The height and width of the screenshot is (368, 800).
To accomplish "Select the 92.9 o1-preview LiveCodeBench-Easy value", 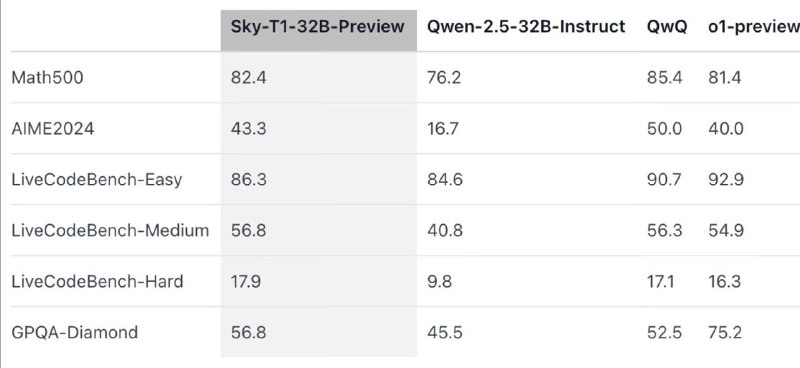I will (x=726, y=180).
